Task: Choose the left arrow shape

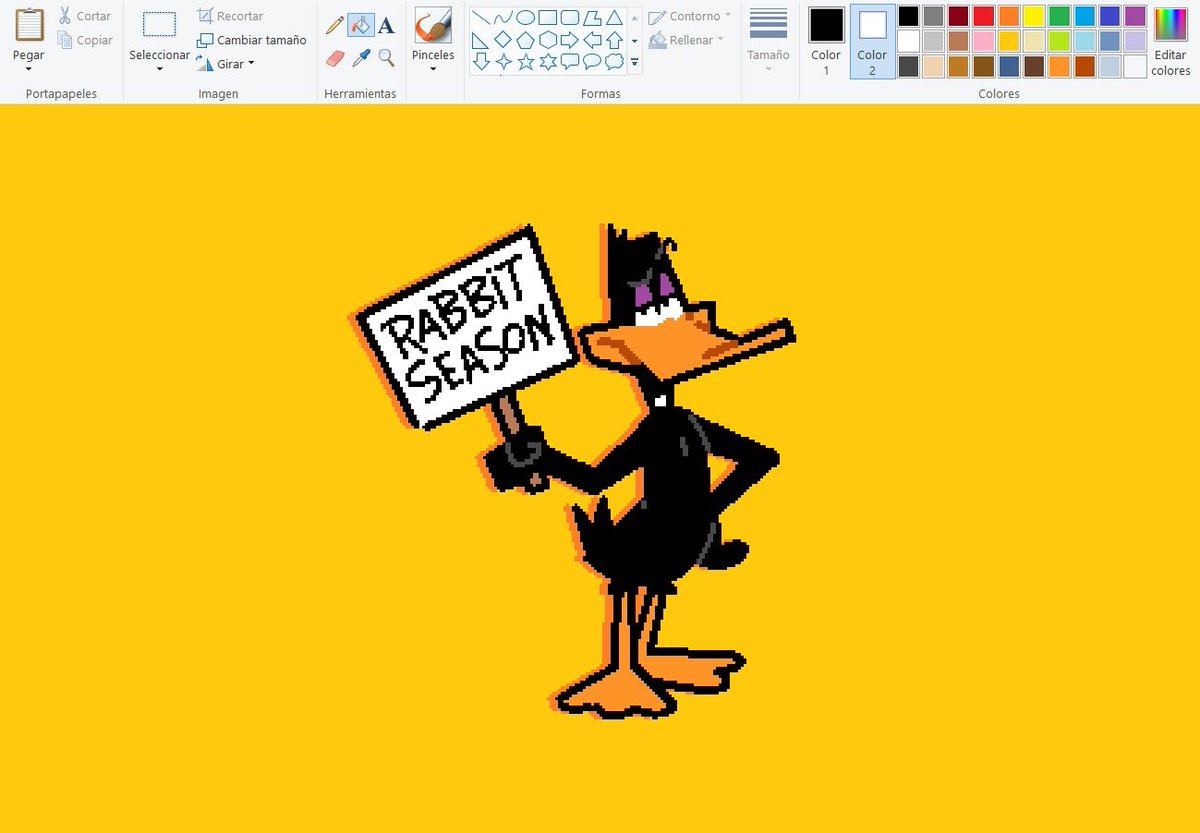Action: click(x=592, y=40)
